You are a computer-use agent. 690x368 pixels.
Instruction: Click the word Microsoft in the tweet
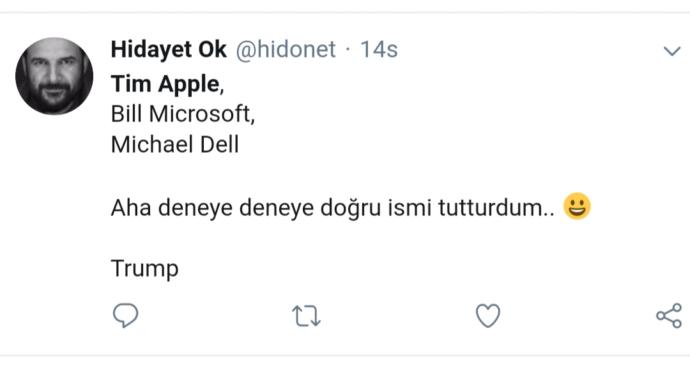pyautogui.click(x=202, y=114)
